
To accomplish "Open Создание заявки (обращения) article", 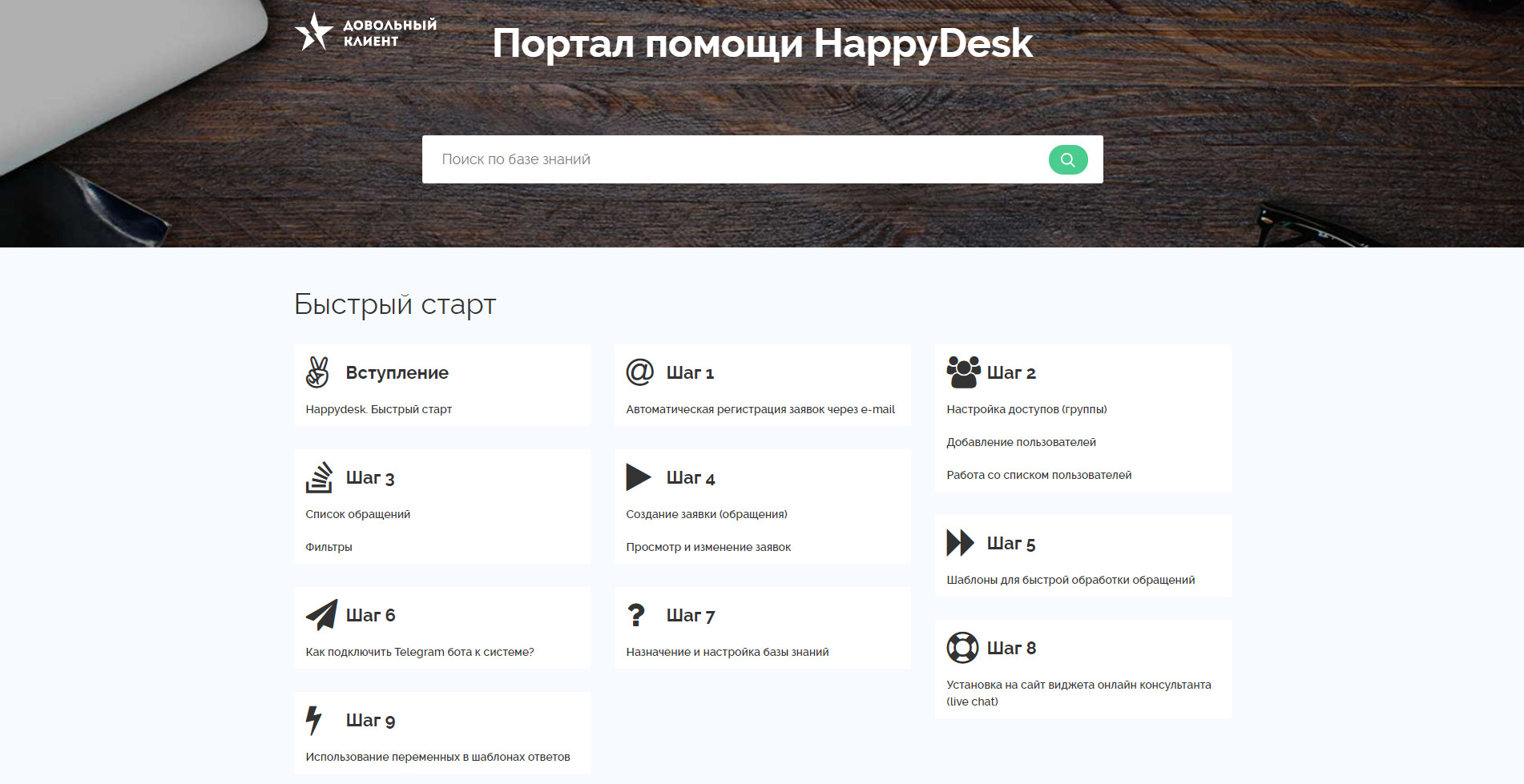I will click(707, 514).
